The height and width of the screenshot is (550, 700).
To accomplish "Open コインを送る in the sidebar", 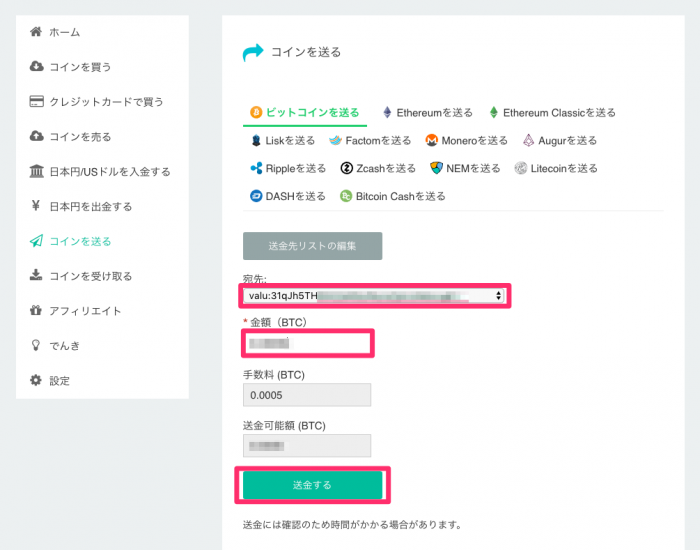I will point(80,241).
